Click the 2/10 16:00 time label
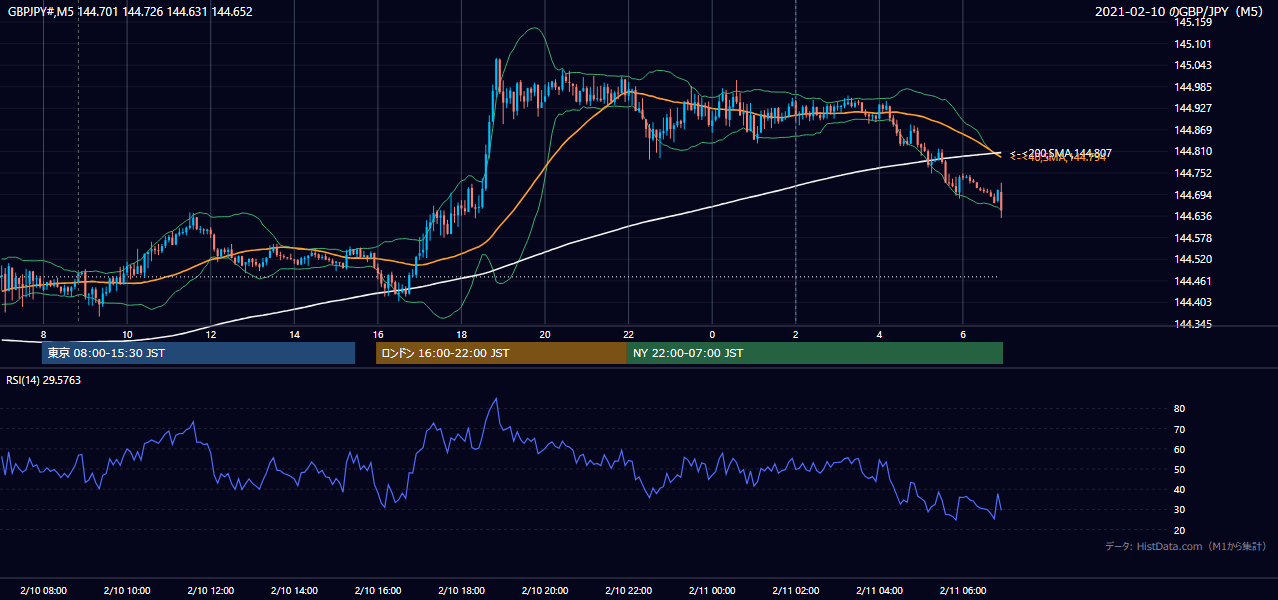Image resolution: width=1278 pixels, height=600 pixels. click(377, 591)
